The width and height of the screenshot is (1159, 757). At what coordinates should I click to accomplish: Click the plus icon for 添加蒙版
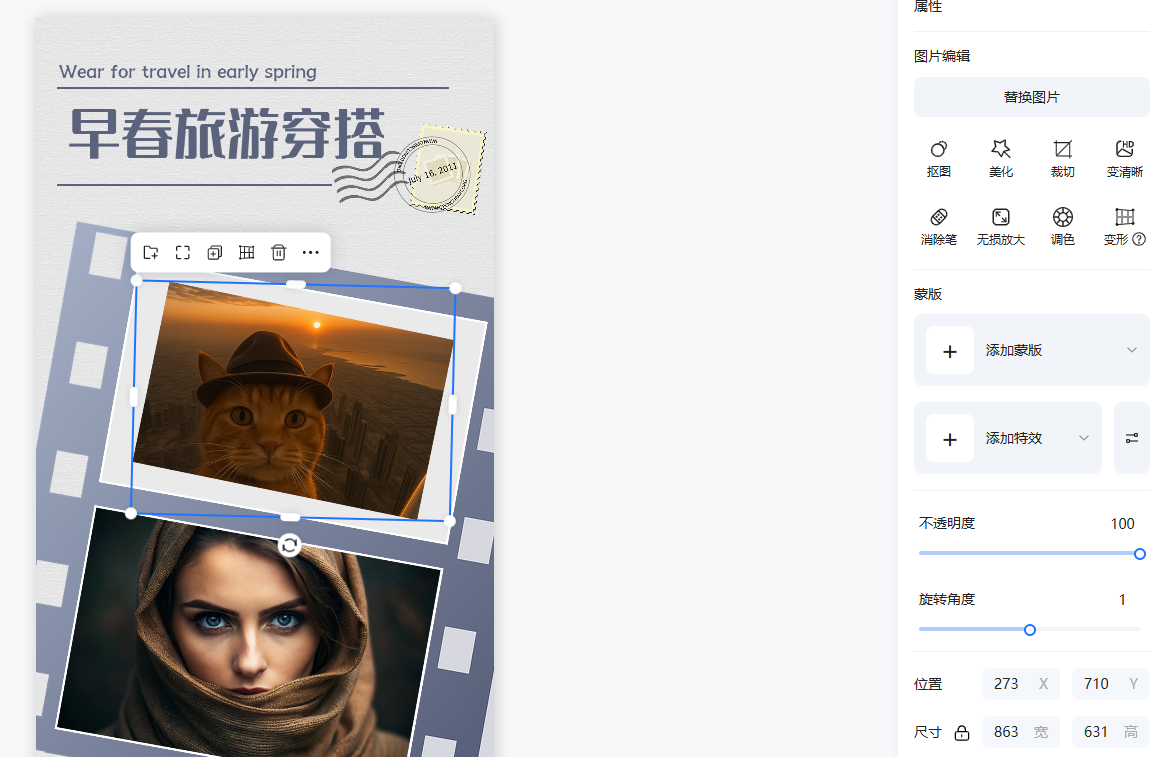click(x=950, y=350)
